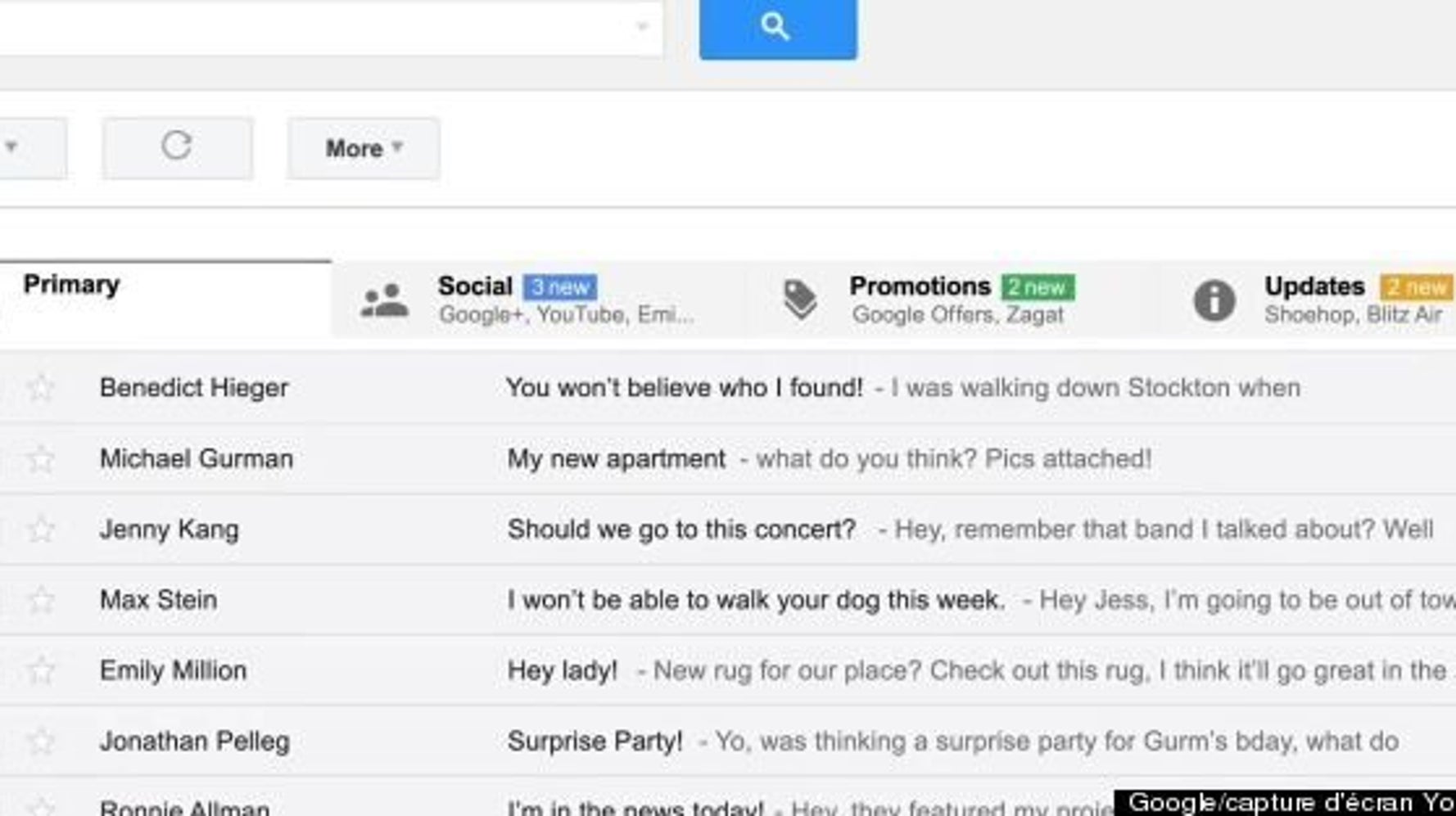Open the selection dropdown caret on the toolbar
This screenshot has height=816, width=1456.
[11, 147]
